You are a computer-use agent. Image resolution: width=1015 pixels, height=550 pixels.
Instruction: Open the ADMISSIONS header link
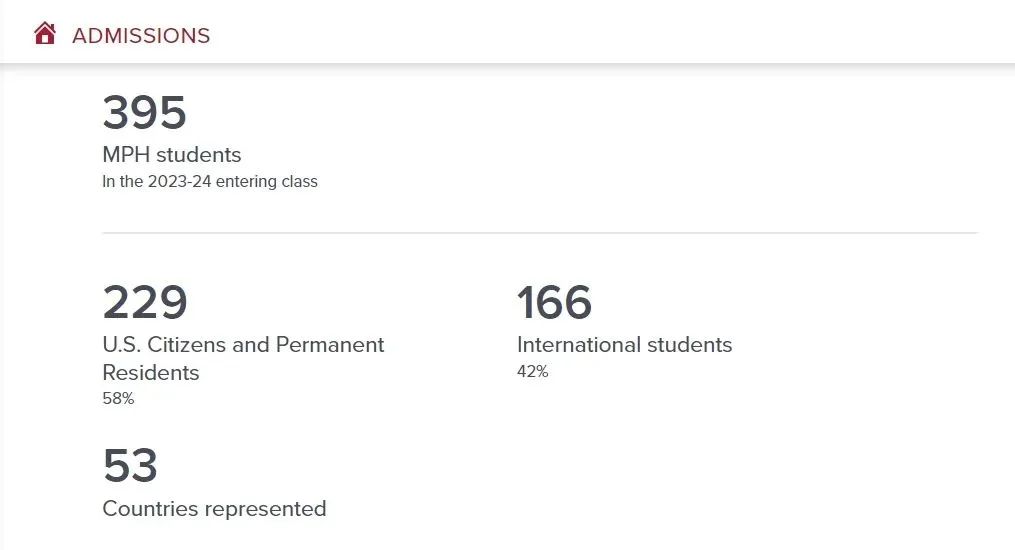click(141, 36)
